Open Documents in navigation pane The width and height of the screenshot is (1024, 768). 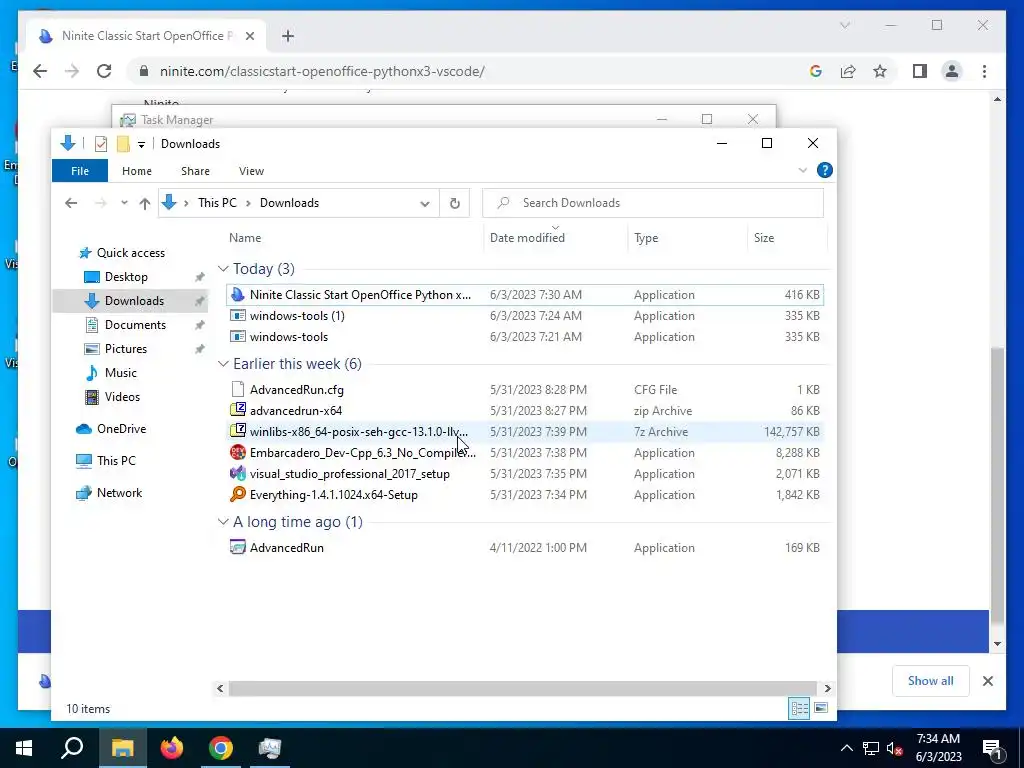(x=135, y=325)
